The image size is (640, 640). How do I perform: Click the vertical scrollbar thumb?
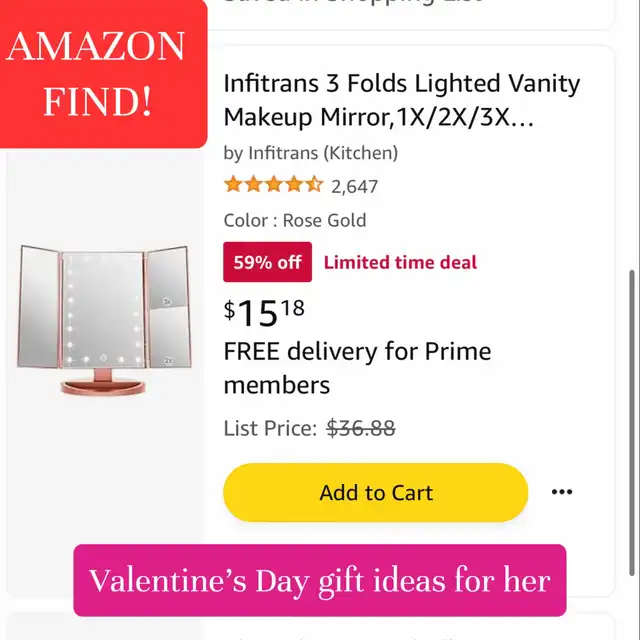[x=632, y=422]
